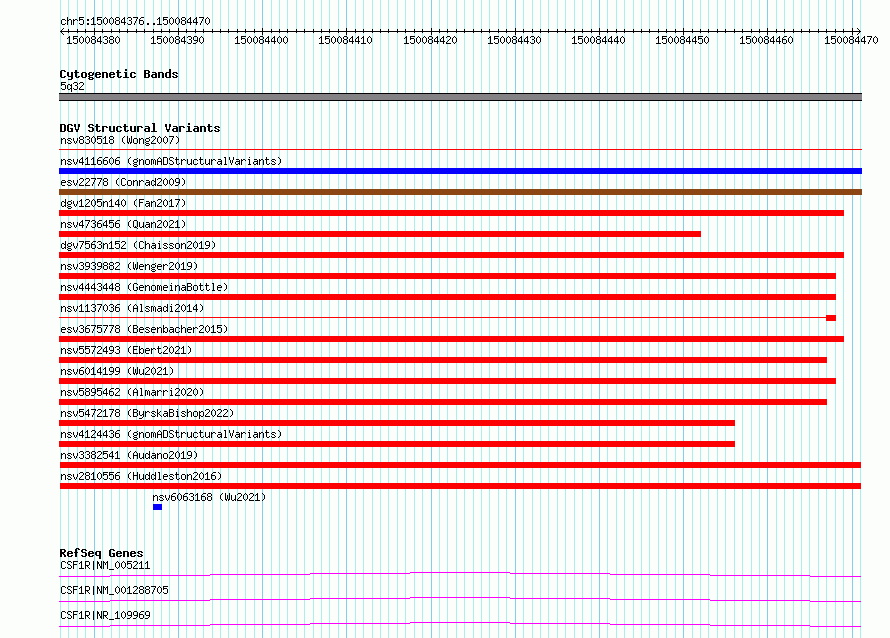Click ruler position 150084420
Screen dimensions: 890x638
pyautogui.click(x=430, y=40)
